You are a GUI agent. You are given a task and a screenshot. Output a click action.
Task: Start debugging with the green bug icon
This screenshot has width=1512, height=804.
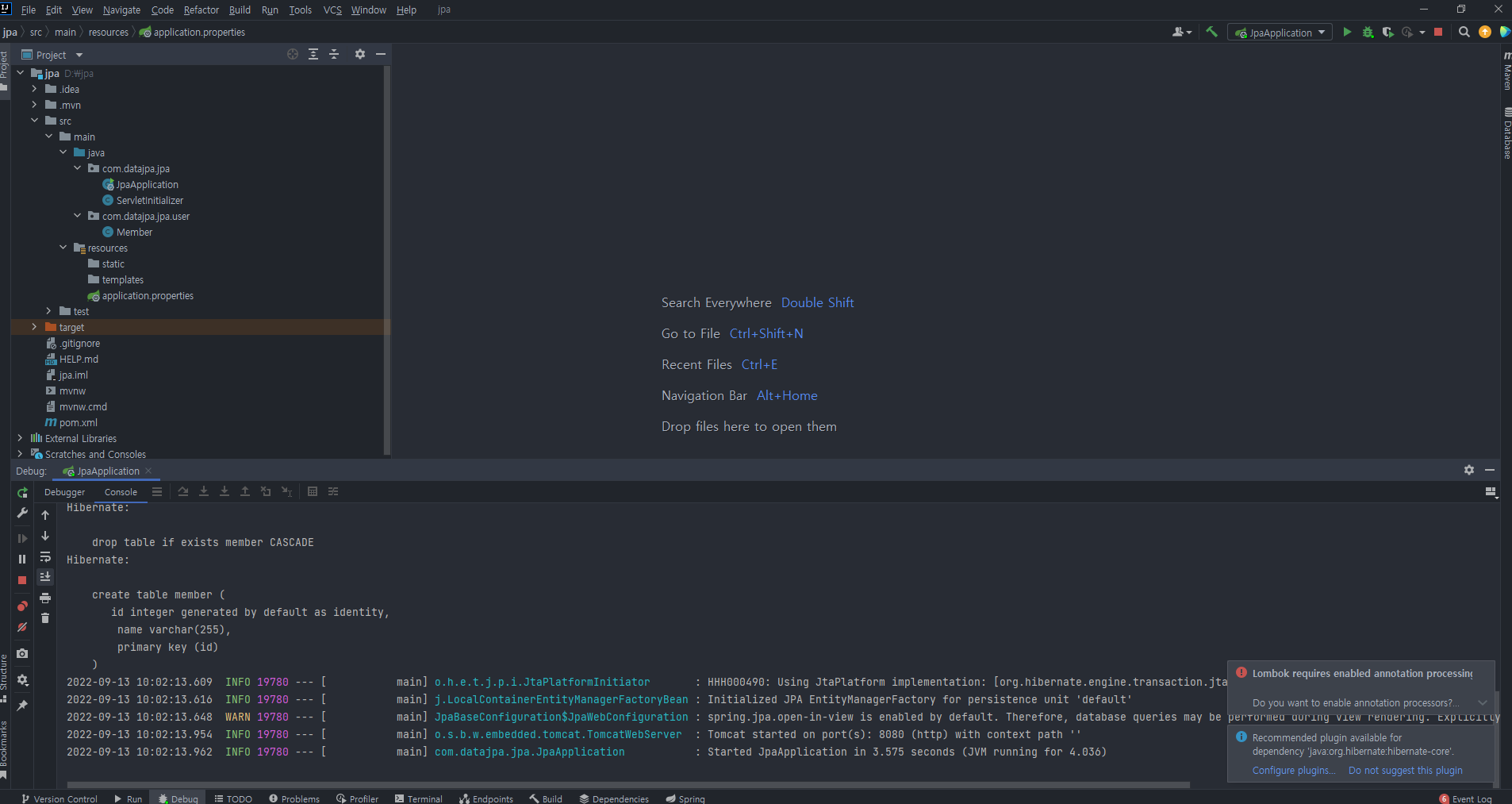point(1368,33)
